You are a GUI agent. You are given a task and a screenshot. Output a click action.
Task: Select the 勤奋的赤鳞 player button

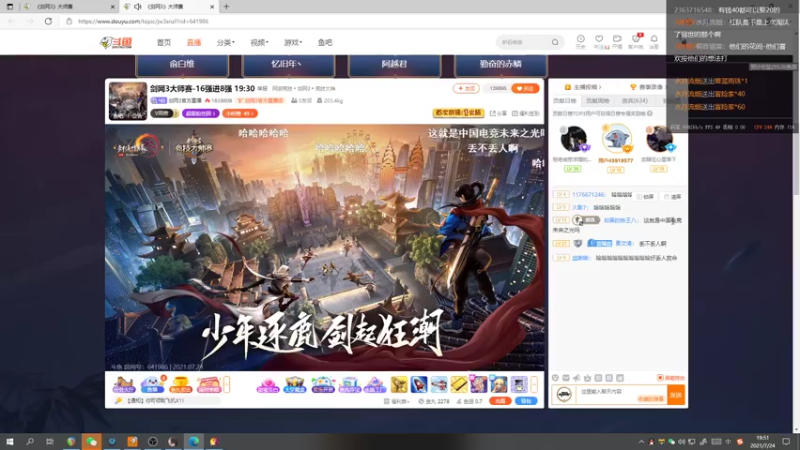coord(501,64)
